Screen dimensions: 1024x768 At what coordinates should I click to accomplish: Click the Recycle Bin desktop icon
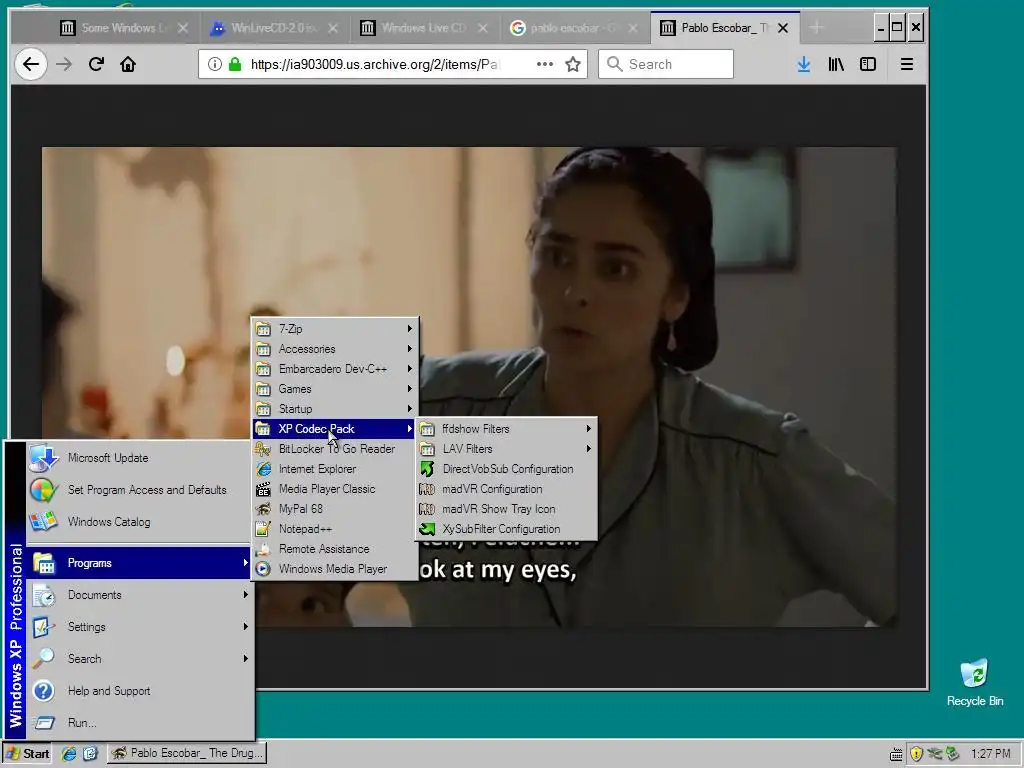tap(974, 682)
